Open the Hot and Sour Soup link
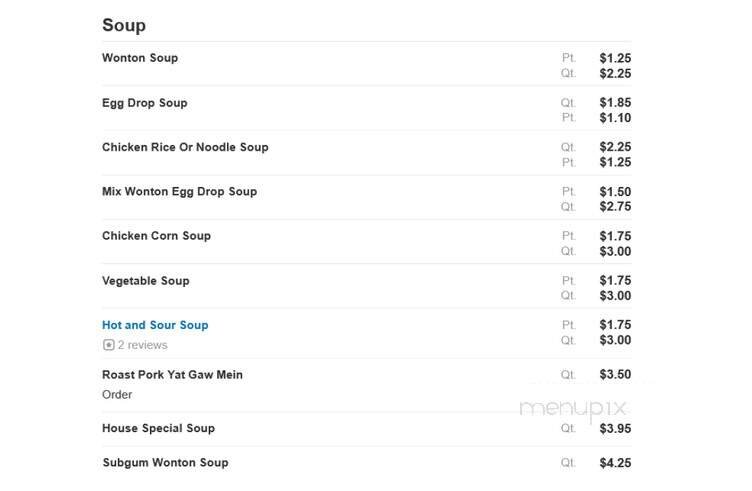The height and width of the screenshot is (491, 752). pyautogui.click(x=155, y=325)
